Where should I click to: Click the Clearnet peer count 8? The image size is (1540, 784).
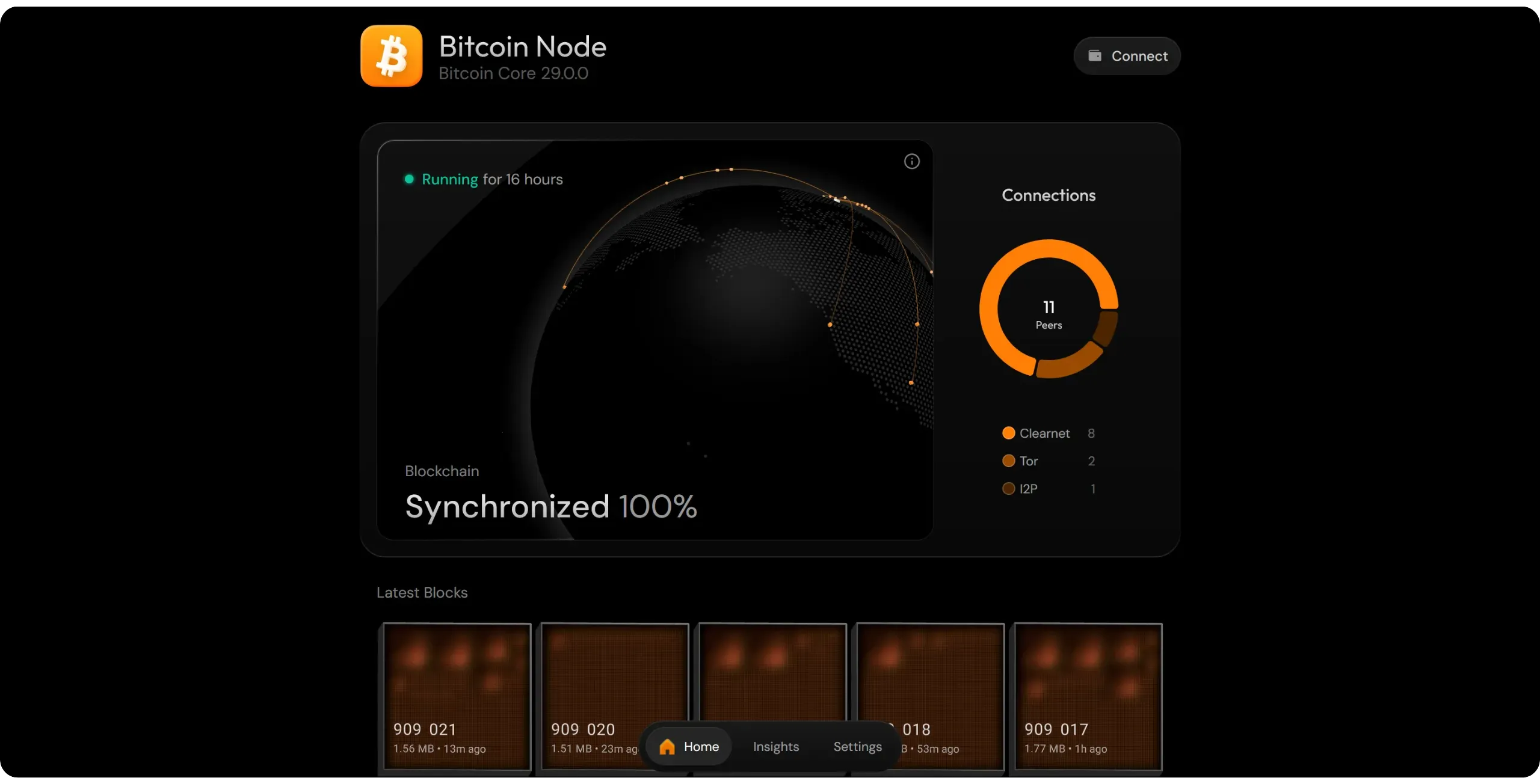(1091, 433)
